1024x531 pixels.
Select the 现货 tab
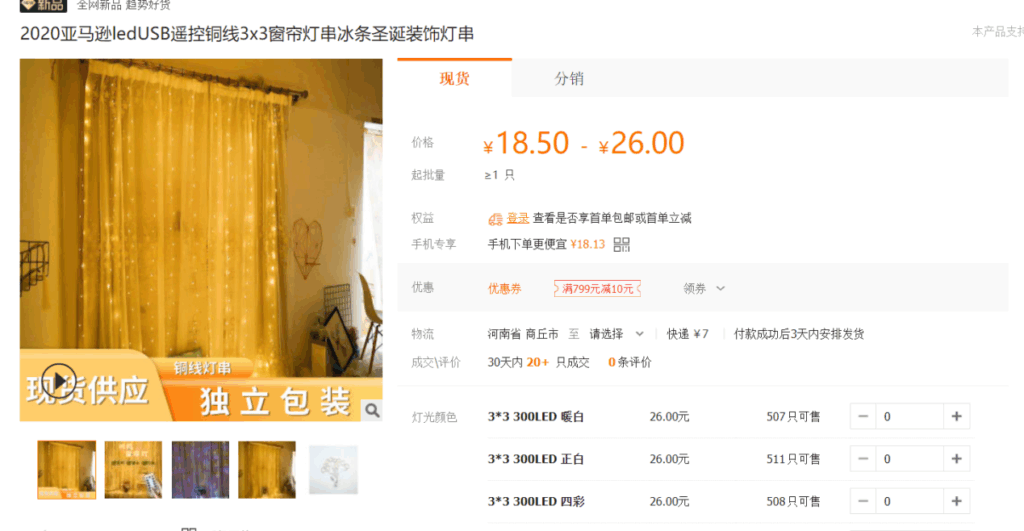click(x=455, y=78)
